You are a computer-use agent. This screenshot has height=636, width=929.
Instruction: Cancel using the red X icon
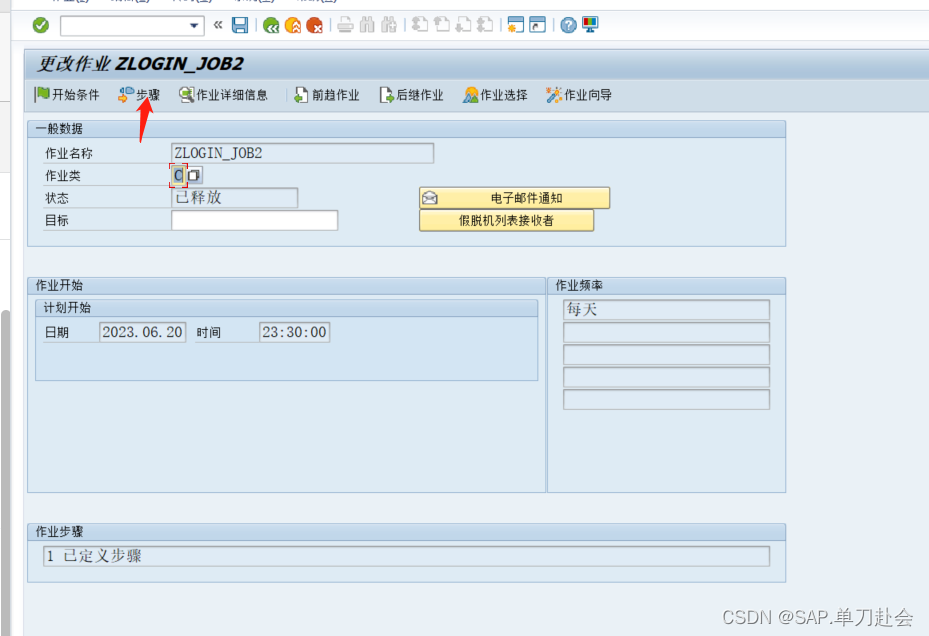[315, 25]
